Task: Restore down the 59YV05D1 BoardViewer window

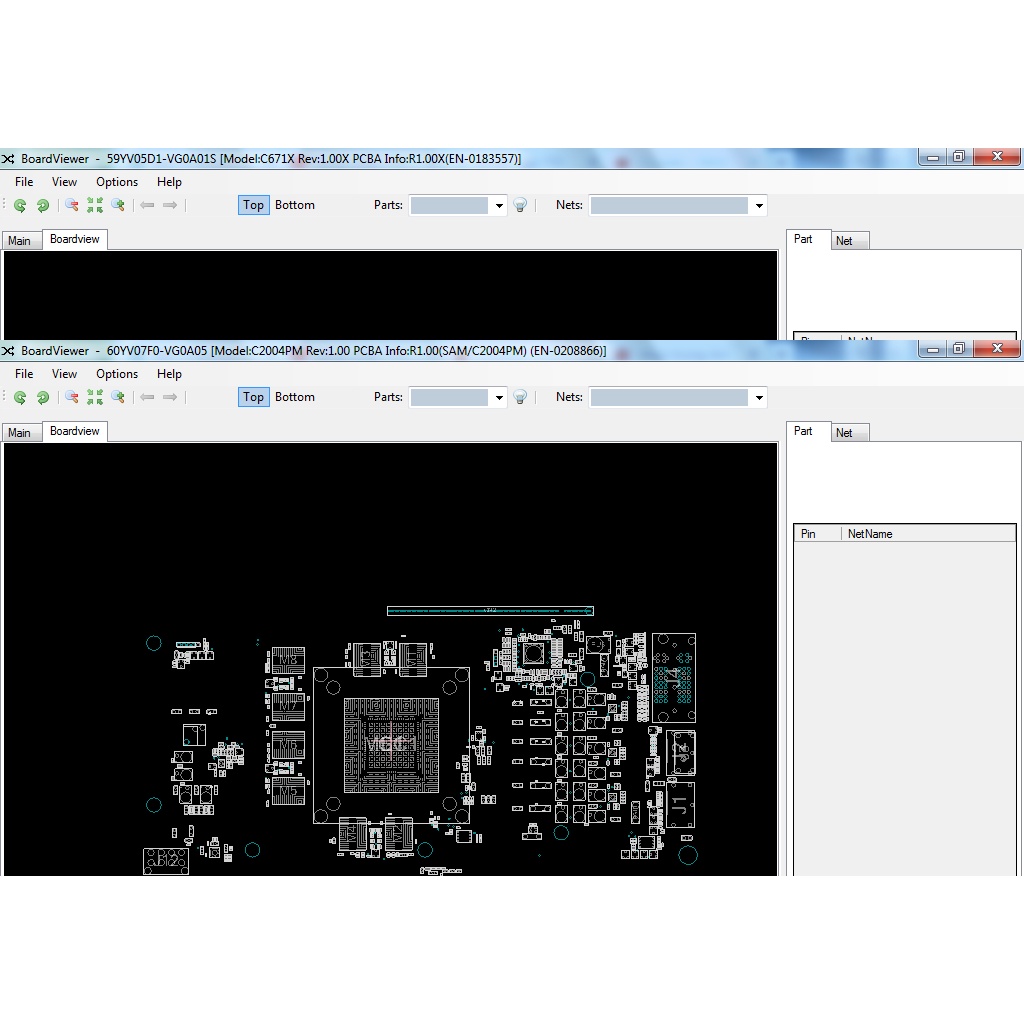Action: click(959, 157)
